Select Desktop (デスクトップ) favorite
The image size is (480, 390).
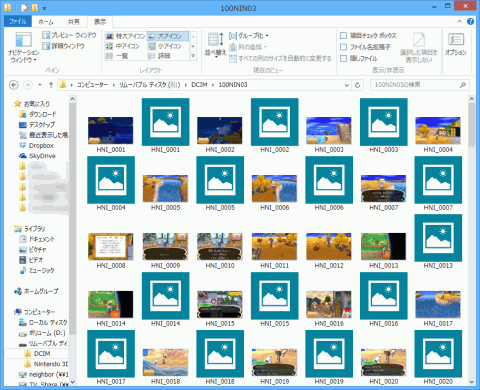click(x=37, y=125)
